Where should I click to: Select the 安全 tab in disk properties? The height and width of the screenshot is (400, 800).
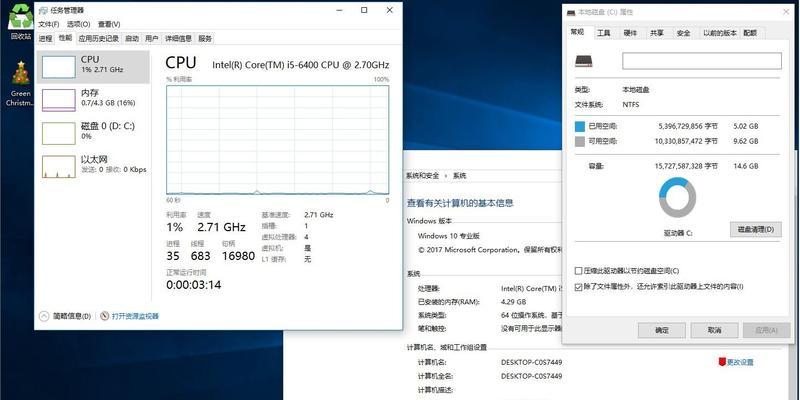[x=683, y=33]
